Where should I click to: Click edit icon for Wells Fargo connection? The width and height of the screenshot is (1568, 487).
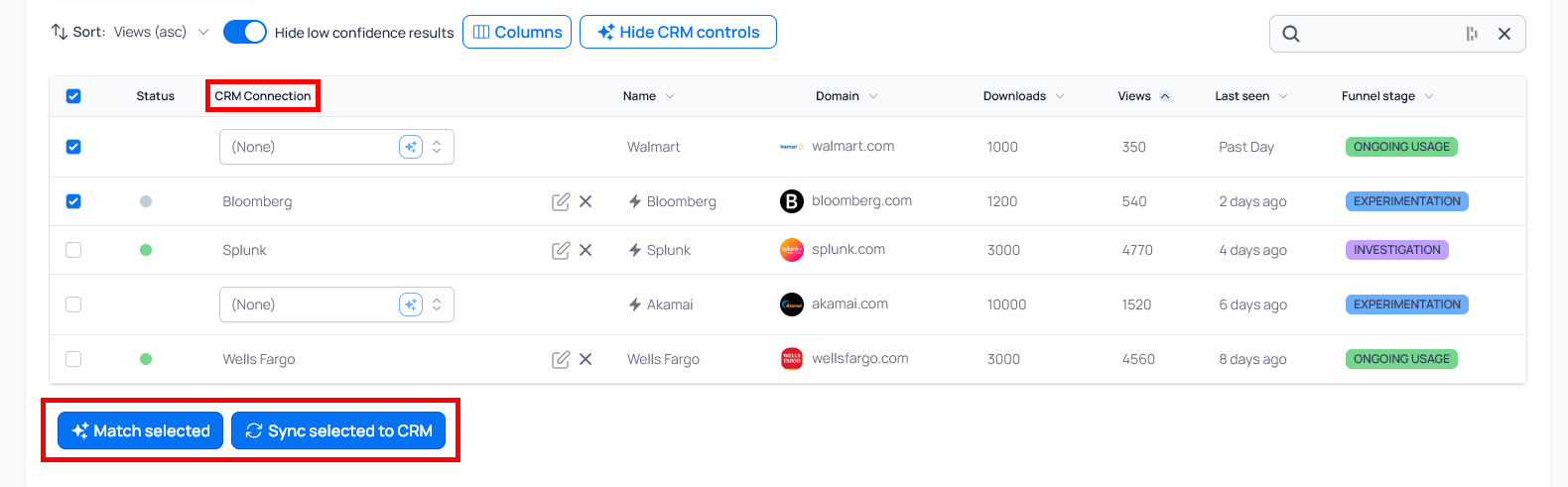(x=561, y=359)
